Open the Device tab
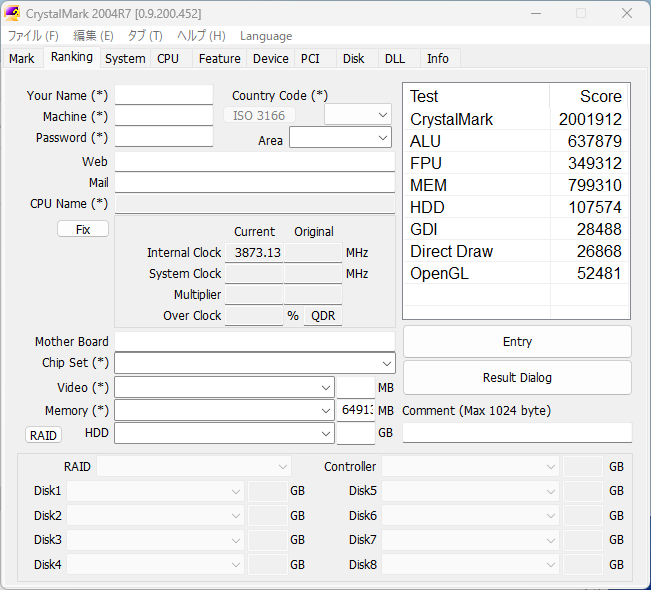Viewport: 651px width, 590px height. coord(271,58)
